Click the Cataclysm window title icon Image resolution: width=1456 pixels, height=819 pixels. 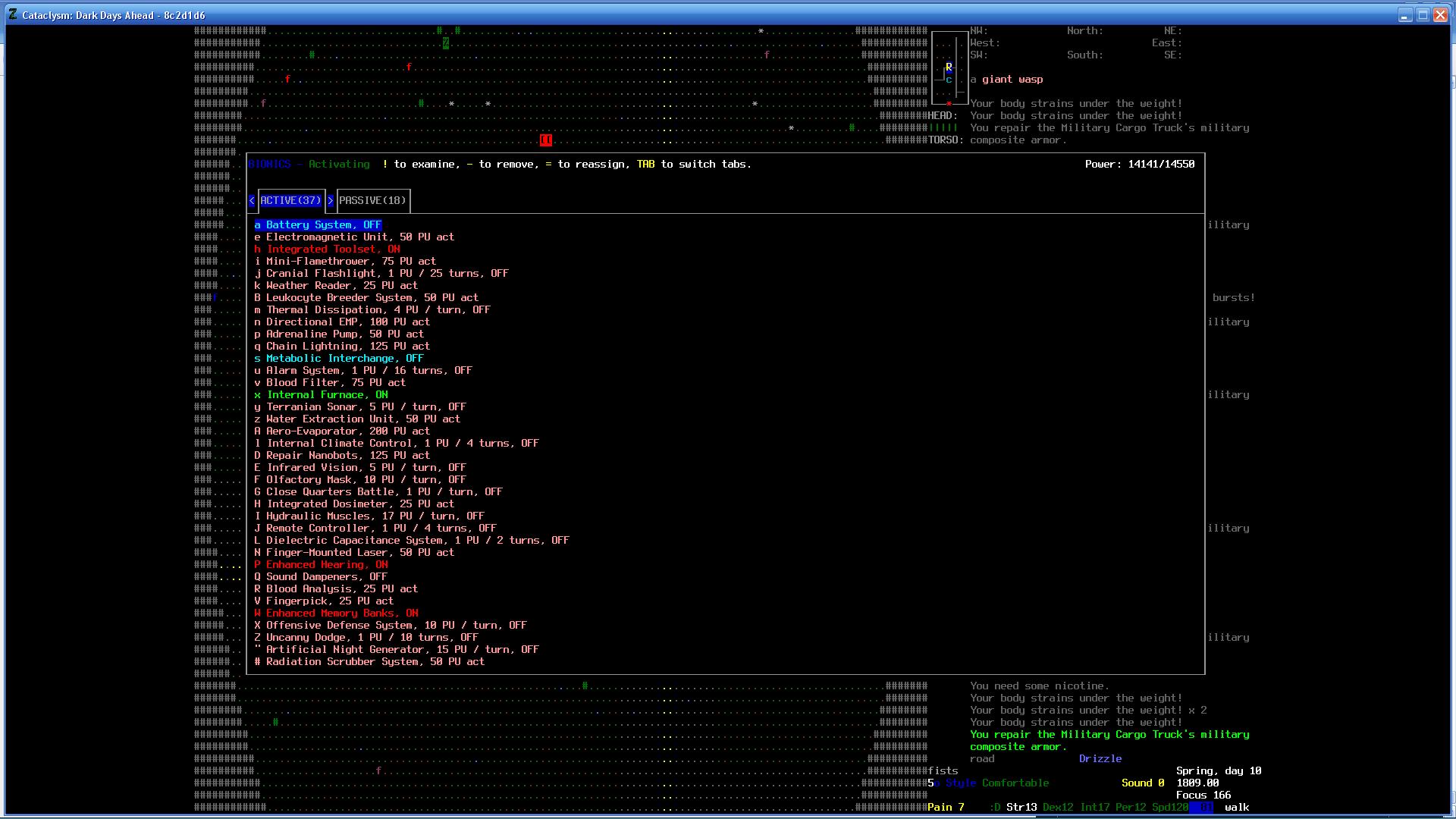(x=13, y=15)
